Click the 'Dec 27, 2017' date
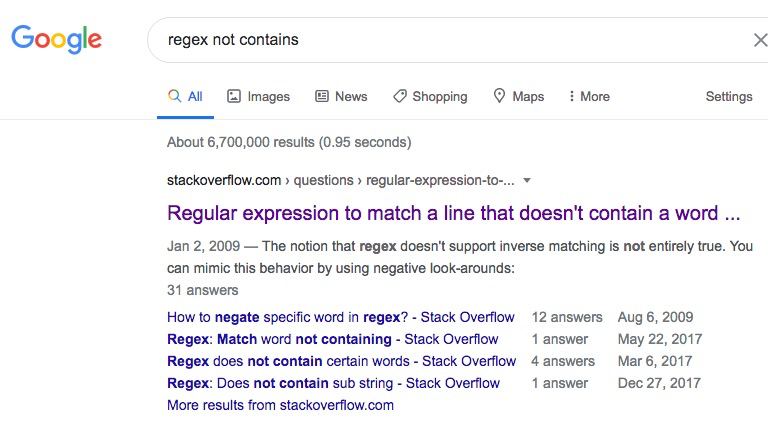 (659, 383)
